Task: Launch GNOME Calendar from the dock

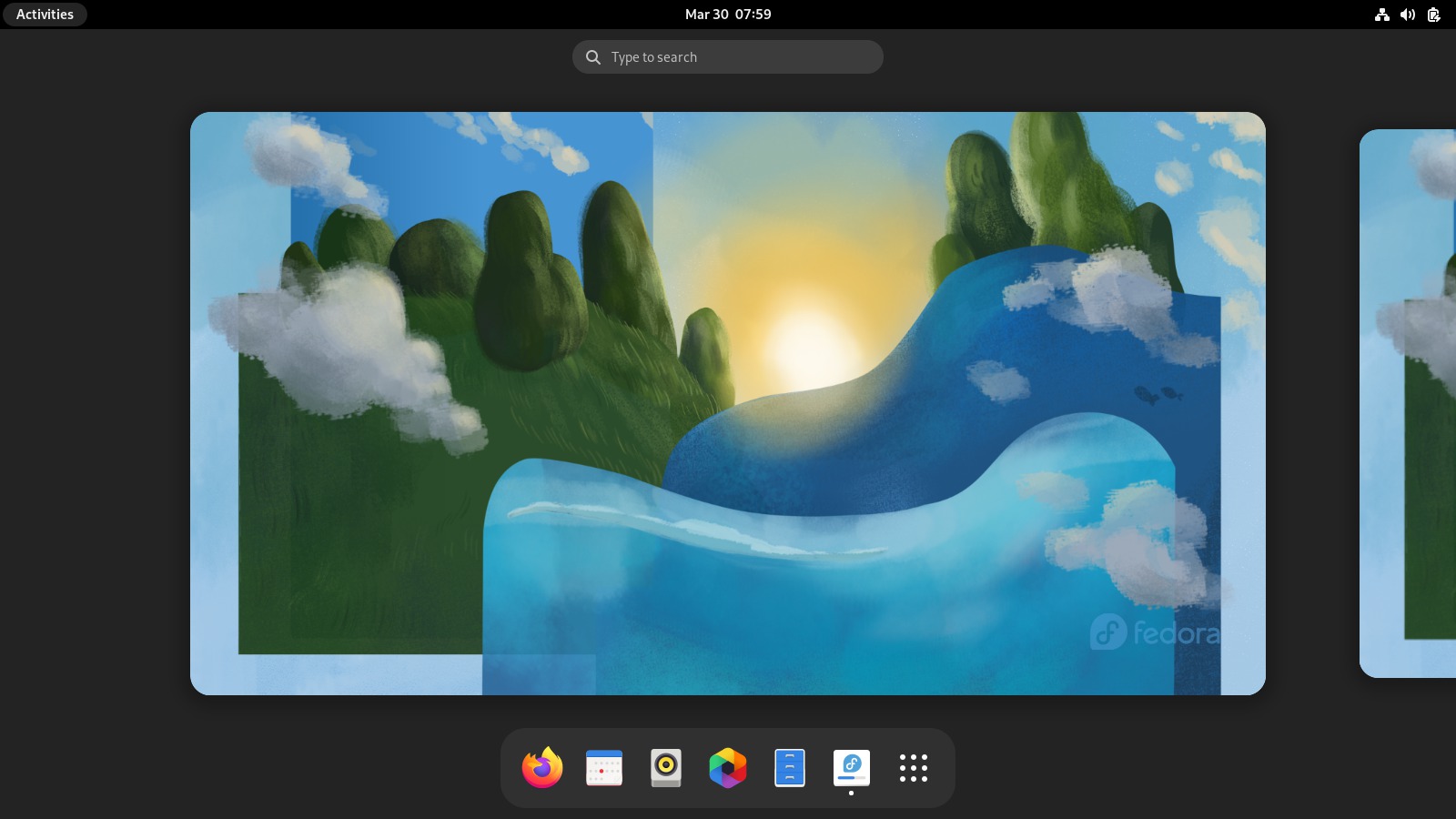Action: pos(604,768)
